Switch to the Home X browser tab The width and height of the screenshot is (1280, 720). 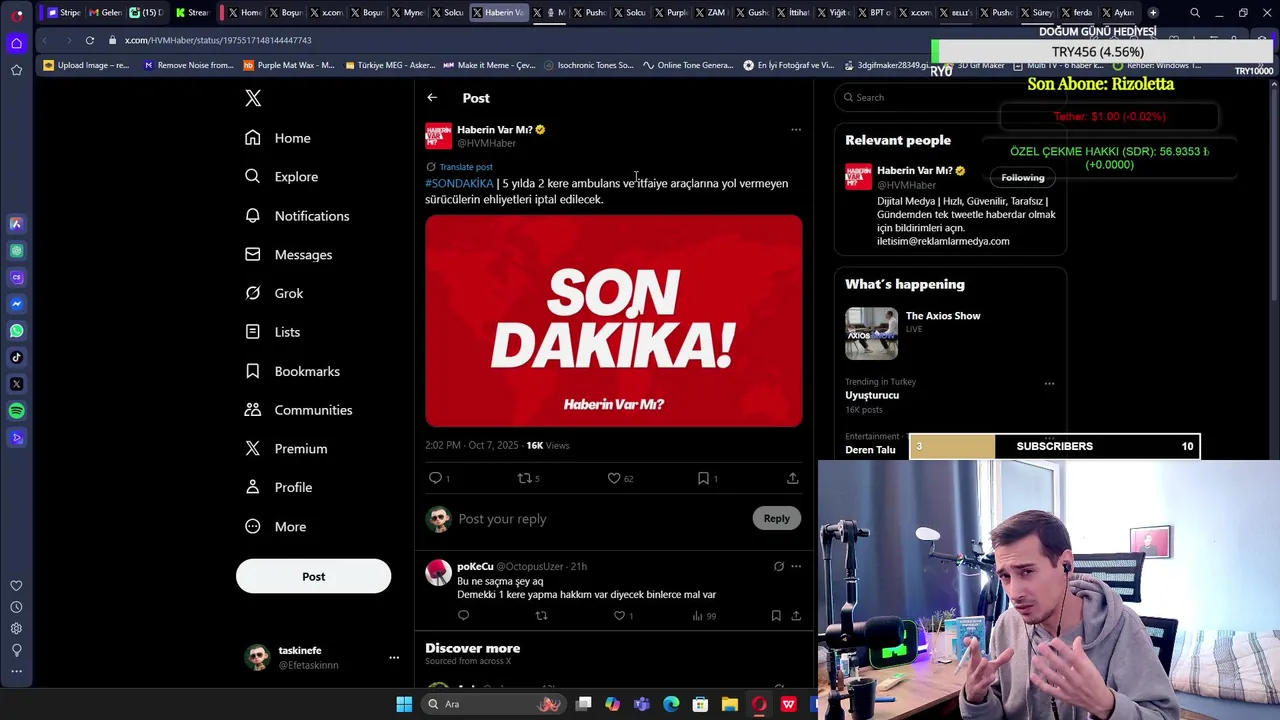[245, 13]
